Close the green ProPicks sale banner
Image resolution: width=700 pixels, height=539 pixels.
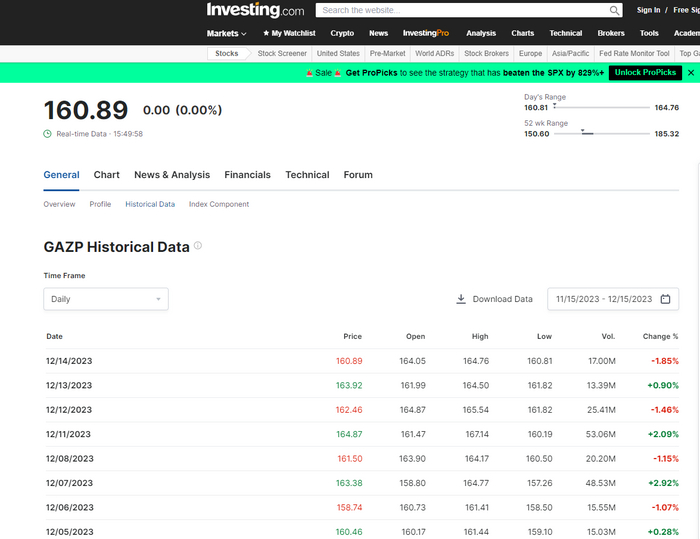point(690,73)
